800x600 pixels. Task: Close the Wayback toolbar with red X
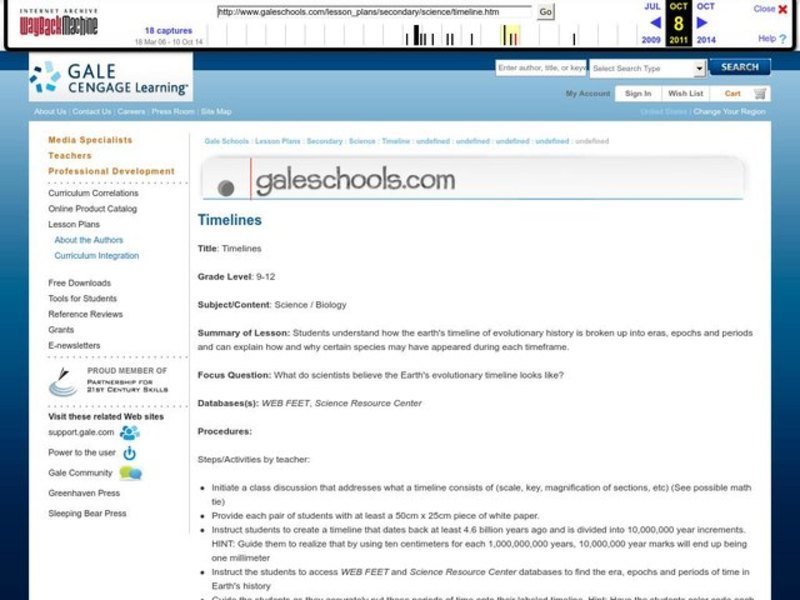[x=783, y=9]
